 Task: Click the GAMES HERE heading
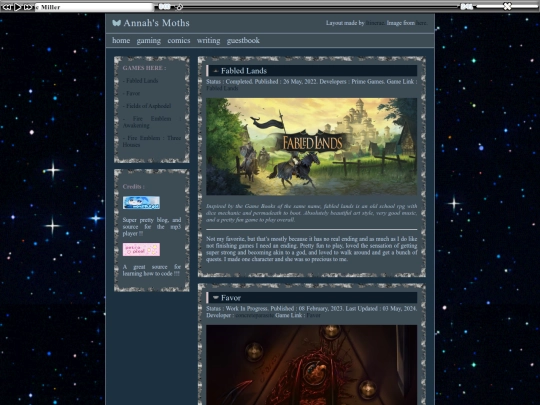pyautogui.click(x=144, y=68)
